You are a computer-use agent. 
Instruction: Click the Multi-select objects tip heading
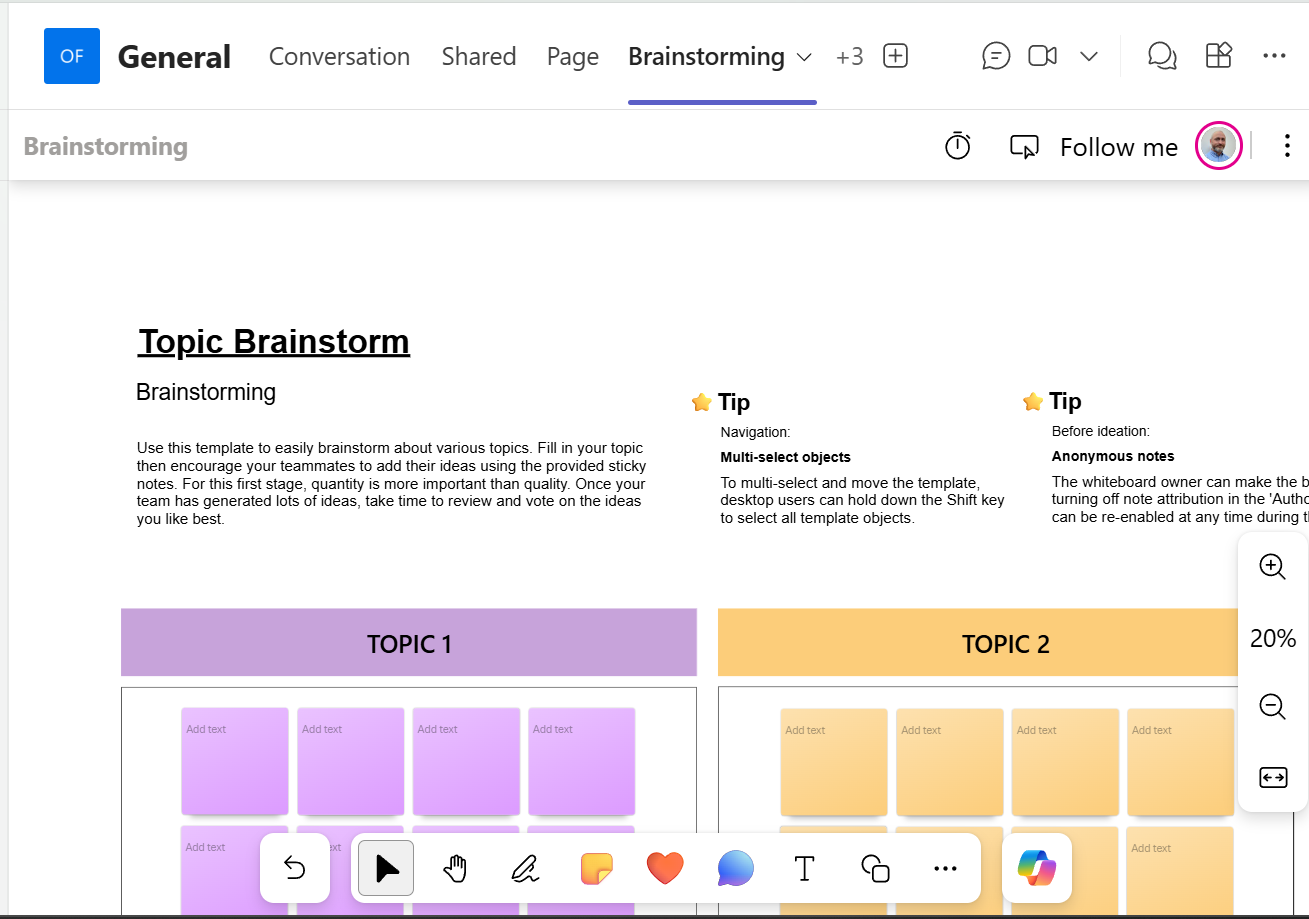[786, 457]
